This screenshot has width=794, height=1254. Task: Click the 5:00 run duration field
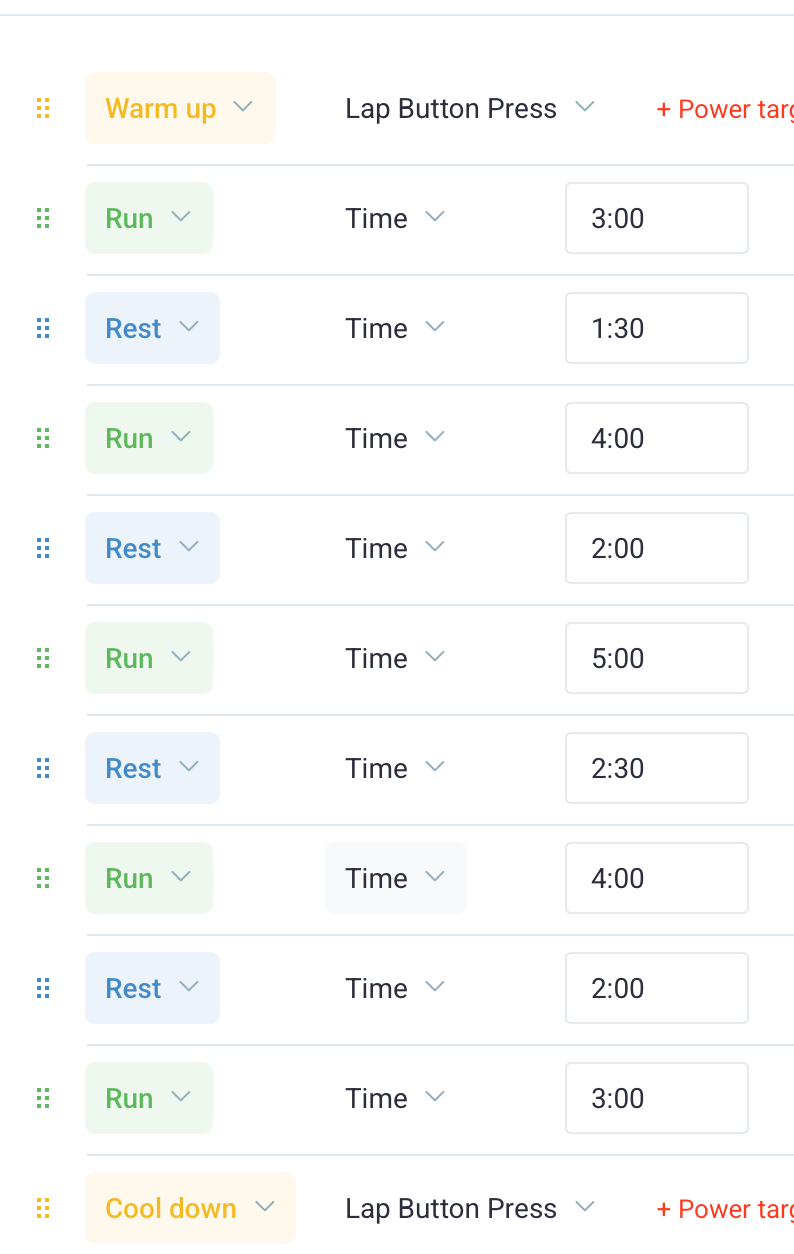coord(656,658)
